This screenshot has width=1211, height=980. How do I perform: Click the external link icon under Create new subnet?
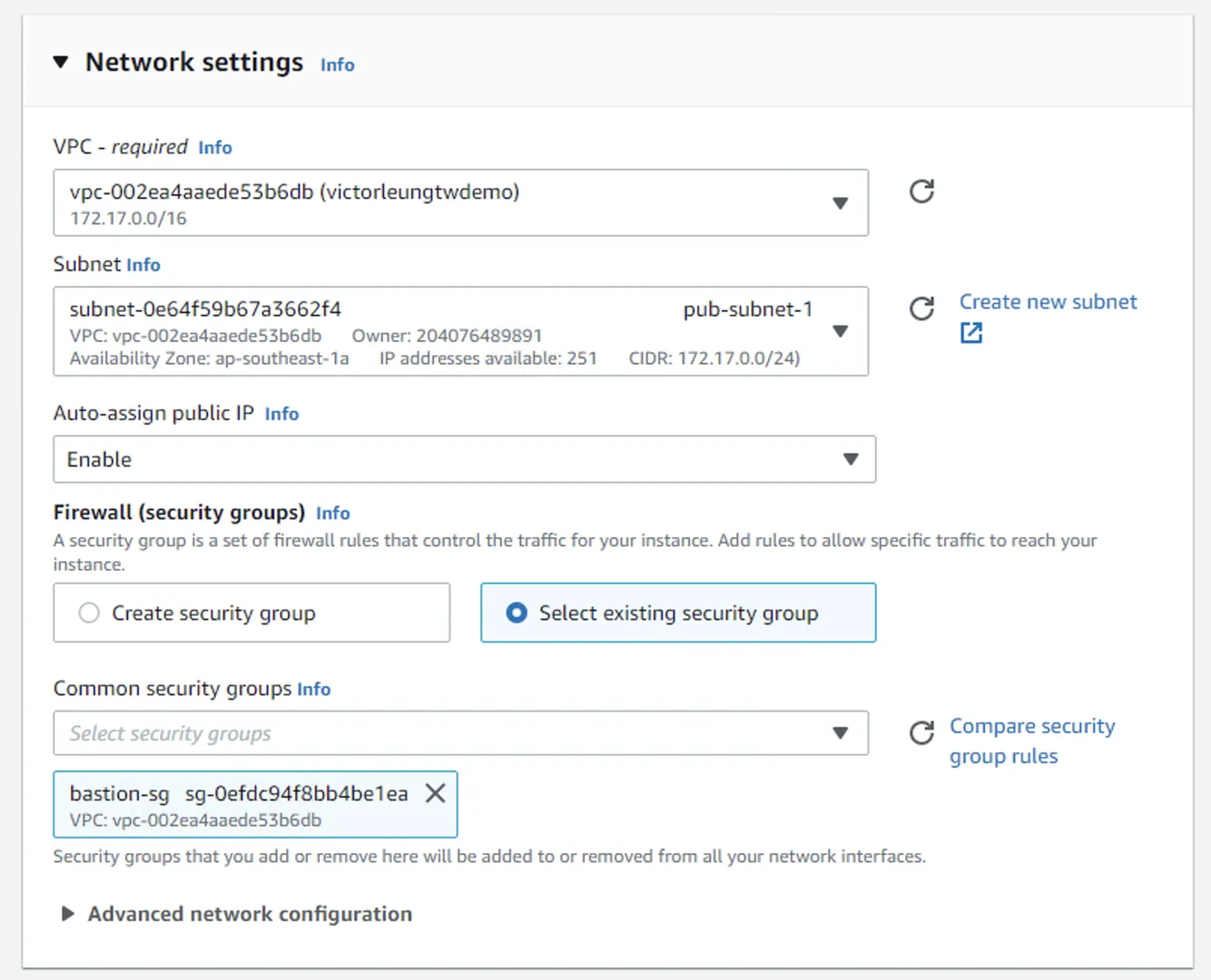pos(971,333)
